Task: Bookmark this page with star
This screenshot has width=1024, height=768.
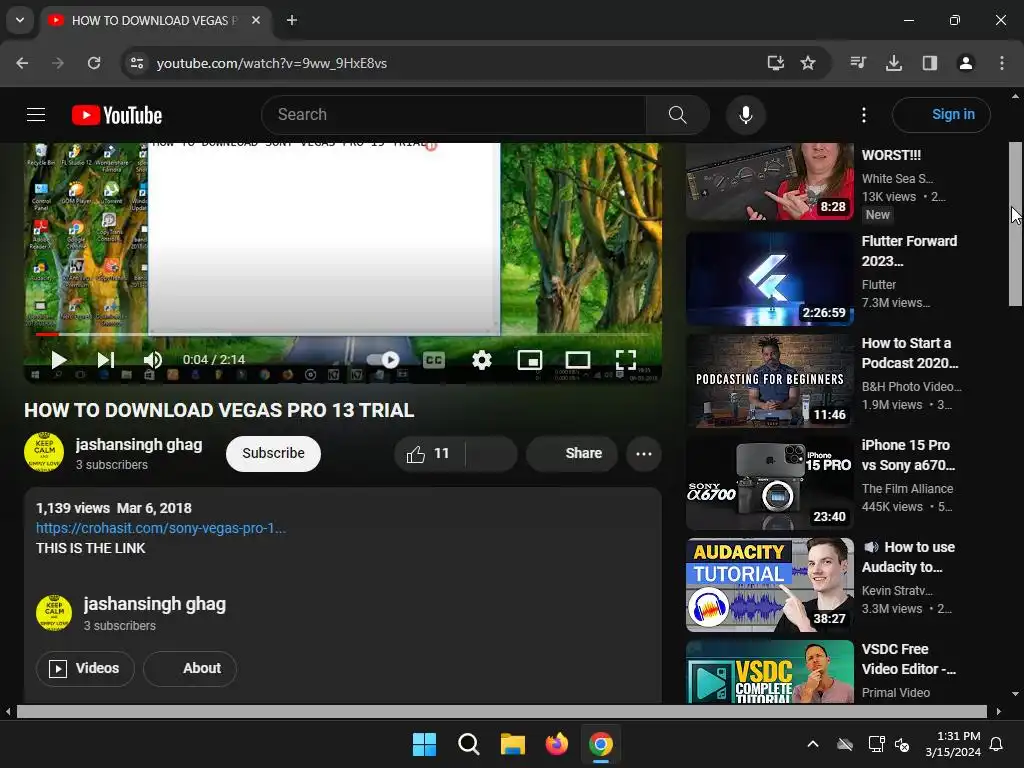Action: point(808,63)
